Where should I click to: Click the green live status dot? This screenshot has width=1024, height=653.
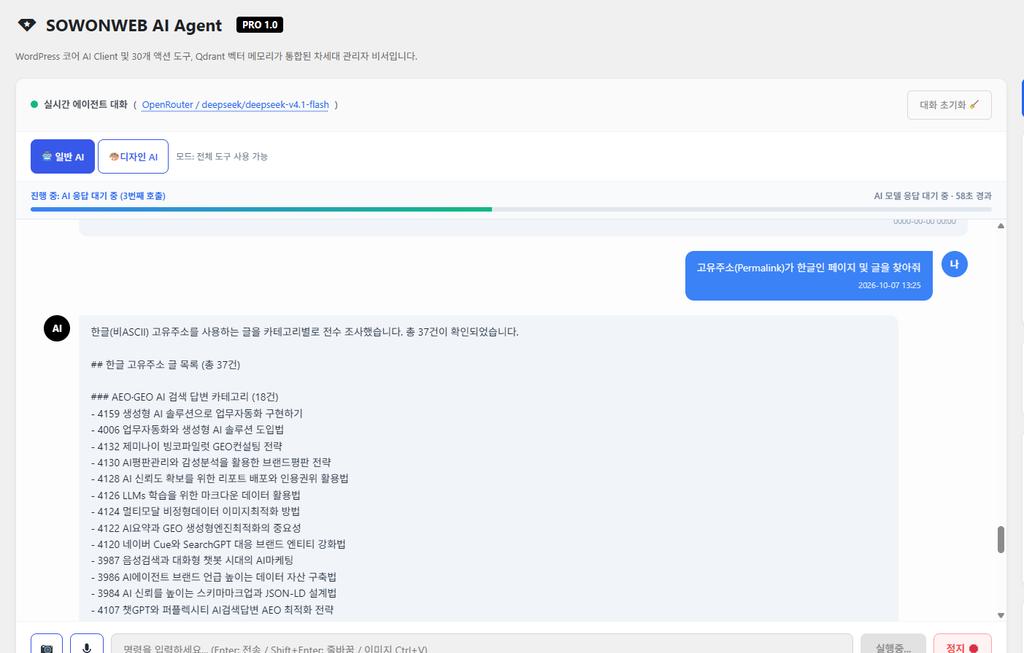pos(34,104)
